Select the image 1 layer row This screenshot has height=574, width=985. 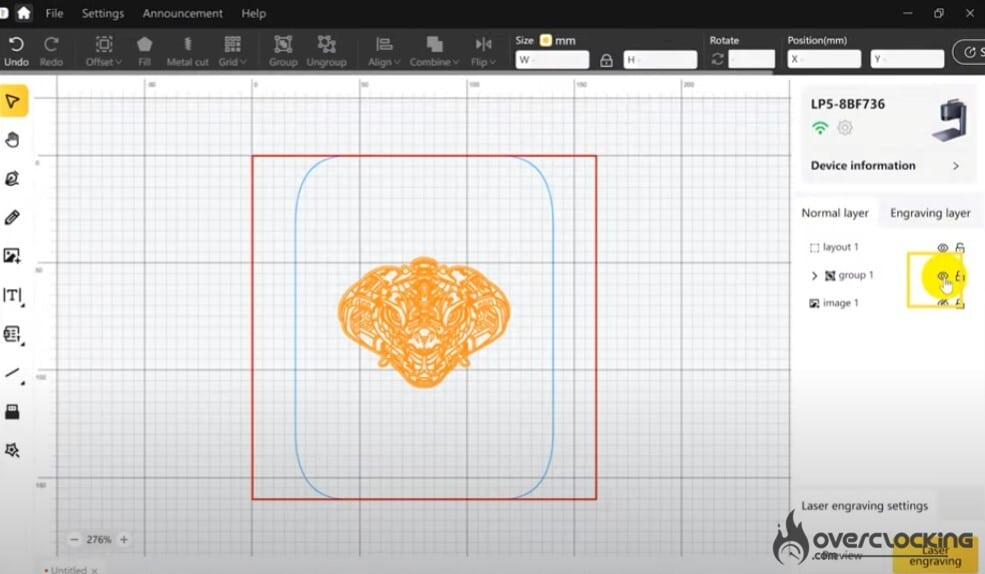[x=887, y=303]
